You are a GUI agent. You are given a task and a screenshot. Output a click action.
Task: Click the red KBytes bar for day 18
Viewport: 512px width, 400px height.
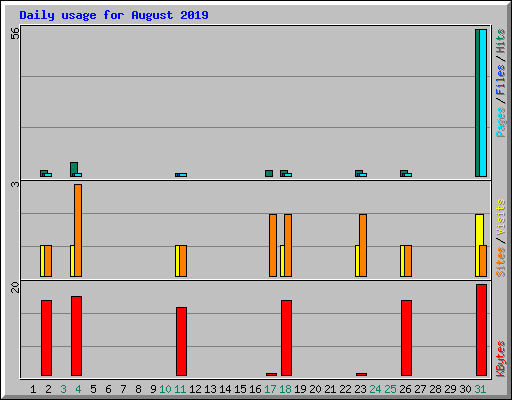pos(287,338)
